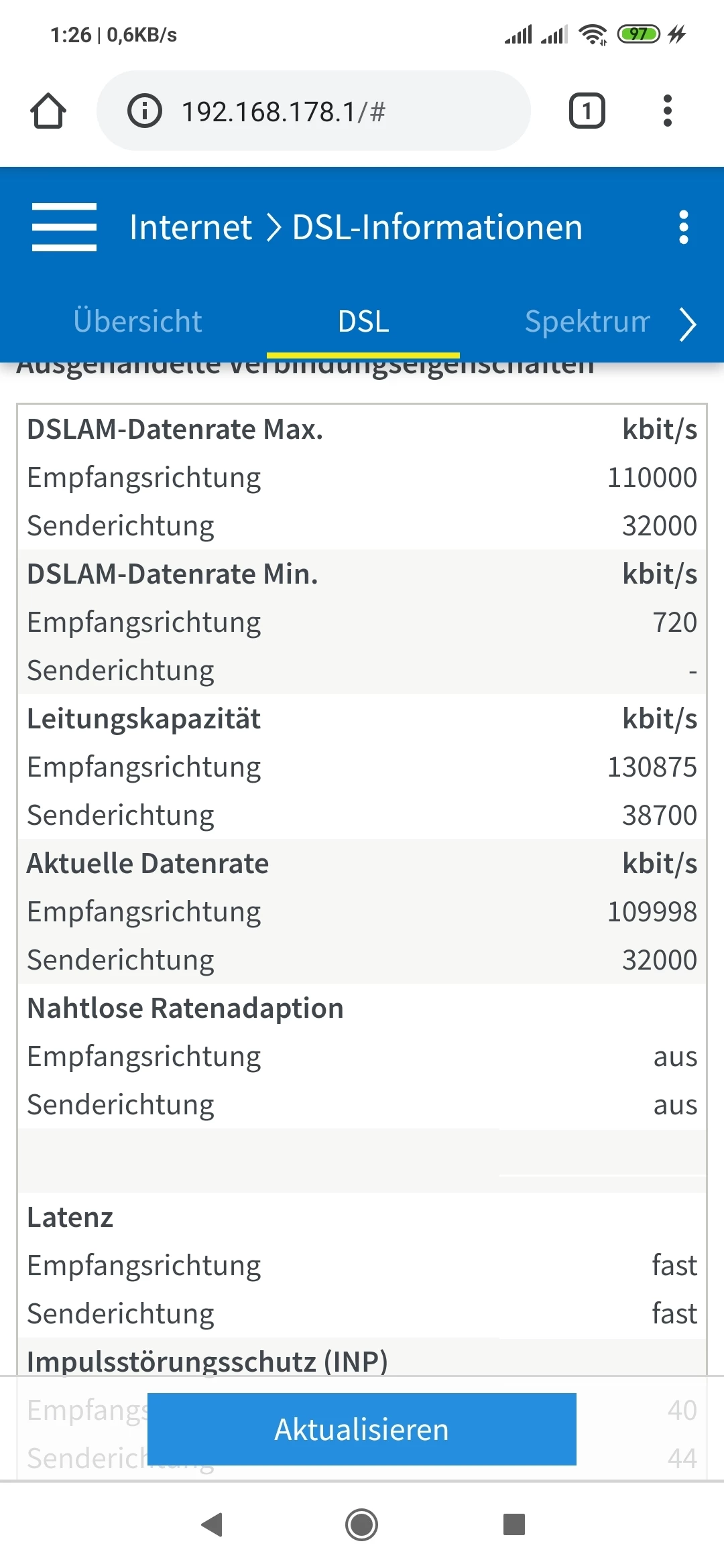Tap the browser home icon
The height and width of the screenshot is (1568, 724).
(x=48, y=111)
